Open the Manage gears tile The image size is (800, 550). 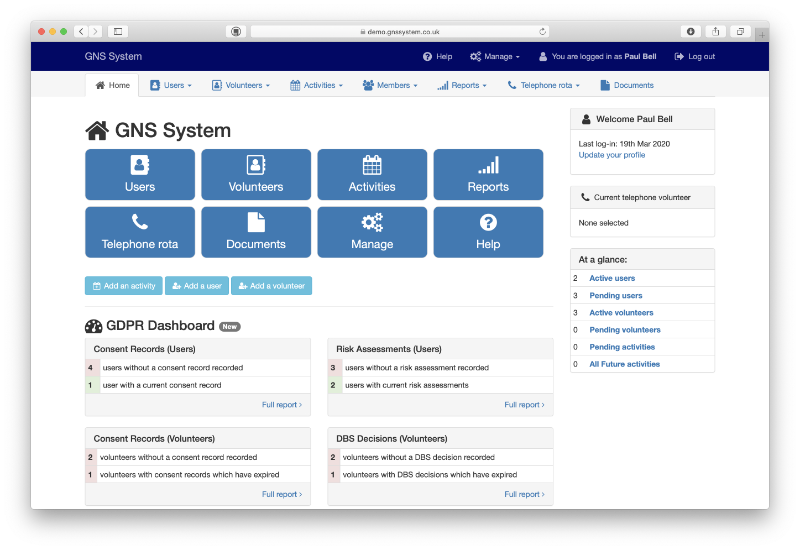click(x=372, y=232)
